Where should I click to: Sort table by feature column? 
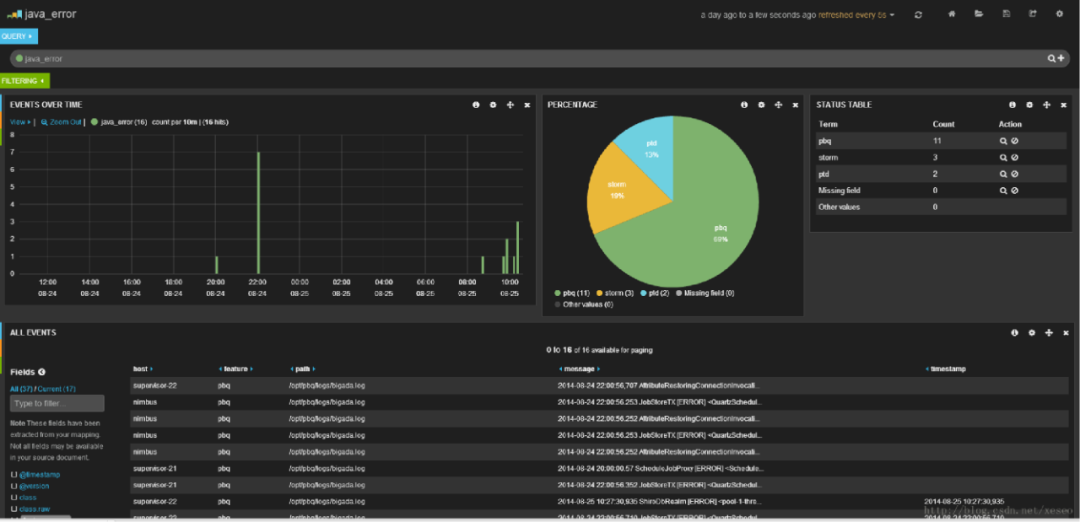coord(236,369)
